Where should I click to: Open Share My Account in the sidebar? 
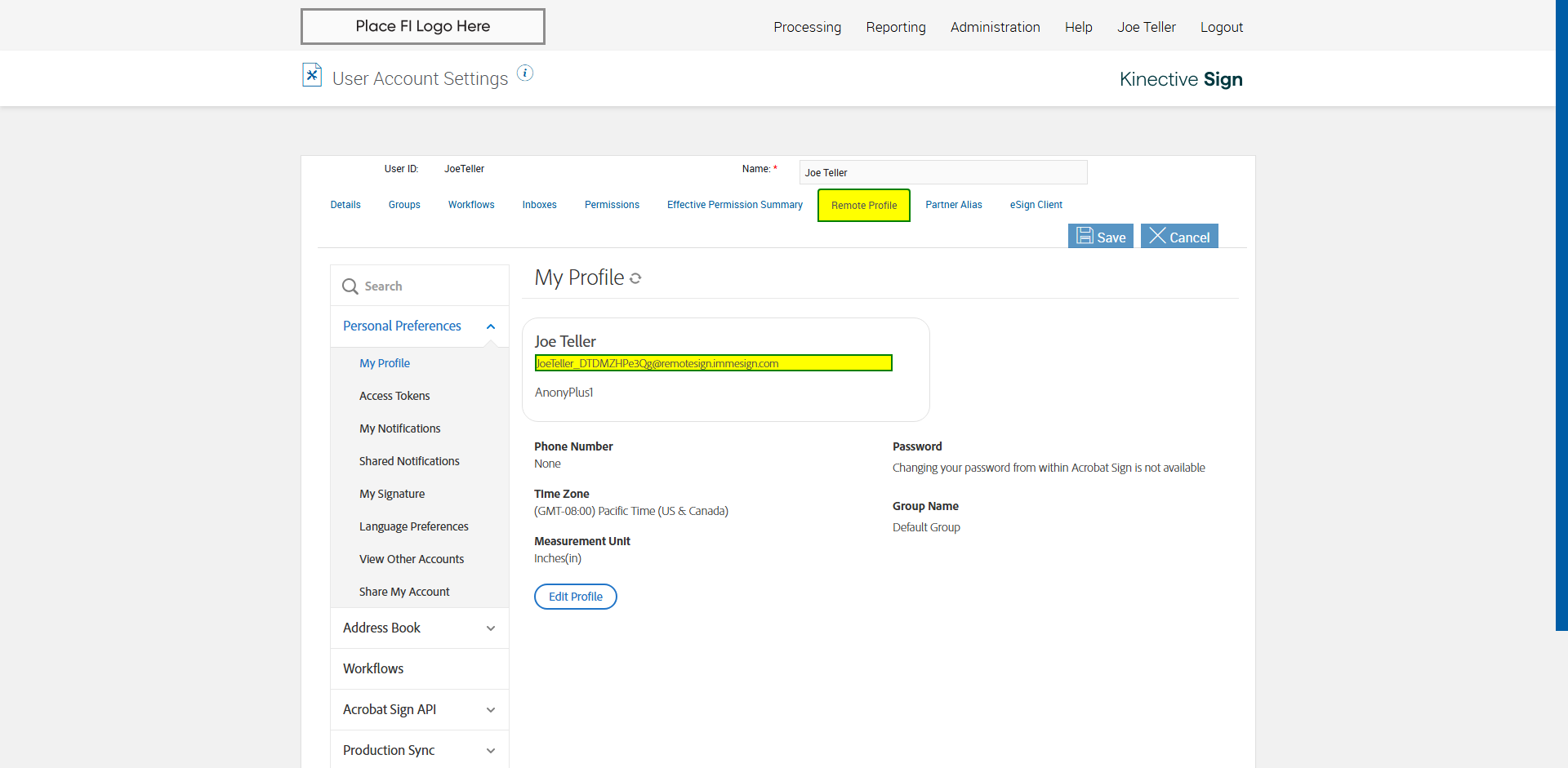(404, 592)
